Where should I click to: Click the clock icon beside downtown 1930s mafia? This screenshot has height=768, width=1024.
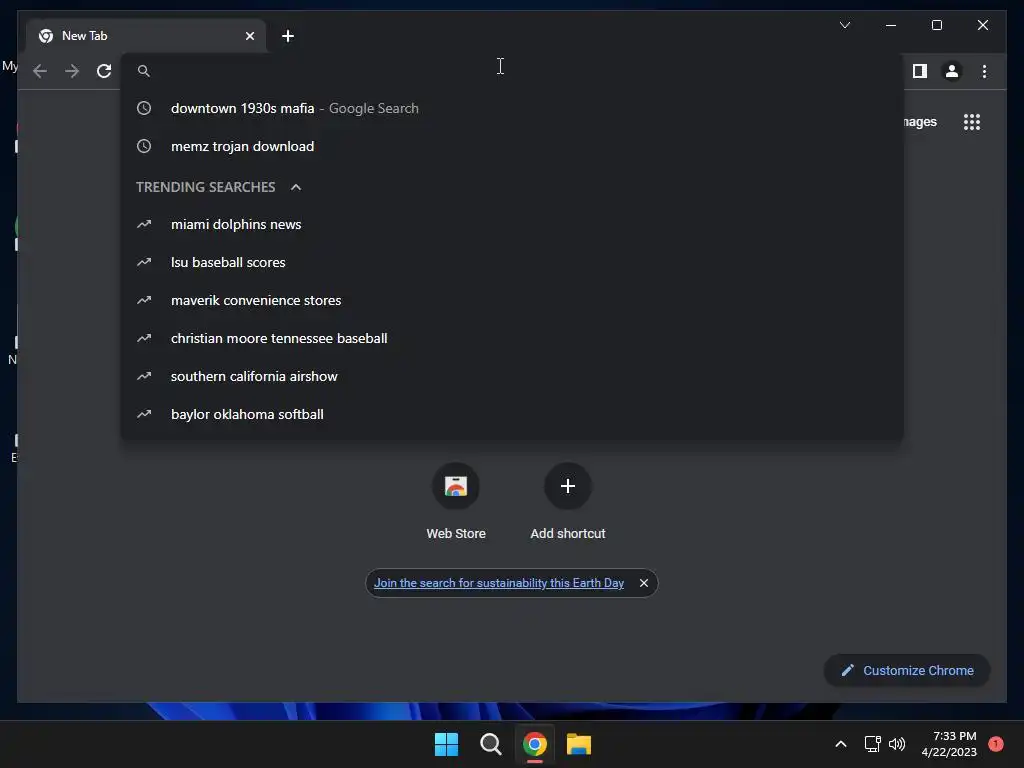(x=144, y=108)
